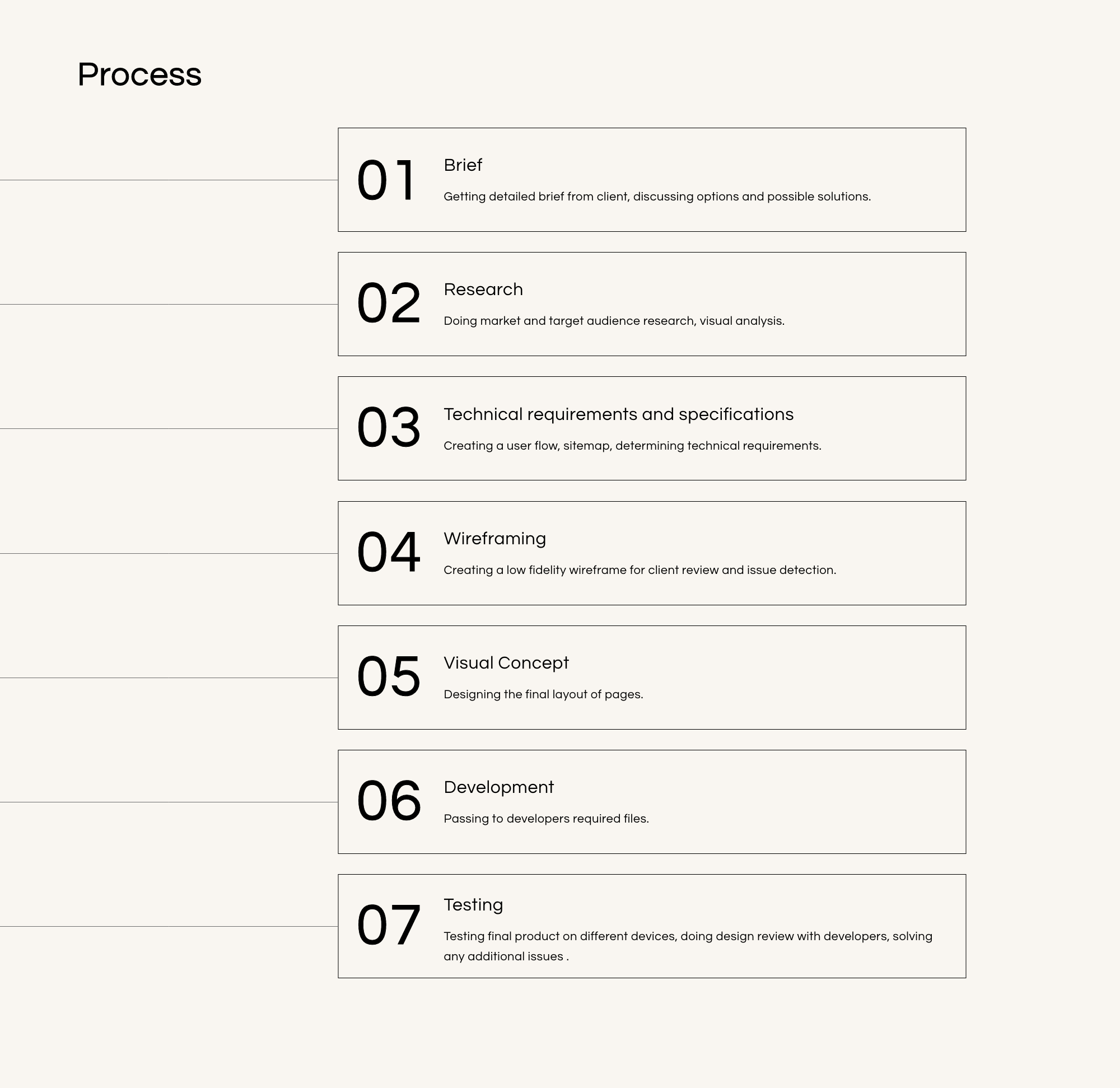This screenshot has height=1088, width=1120.
Task: Click the low fidelity wireframe description
Action: [640, 570]
